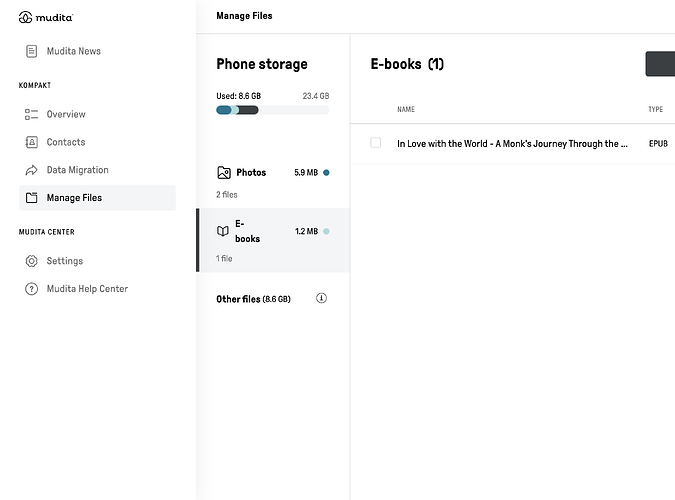Click the phone storage usage bar

(272, 110)
